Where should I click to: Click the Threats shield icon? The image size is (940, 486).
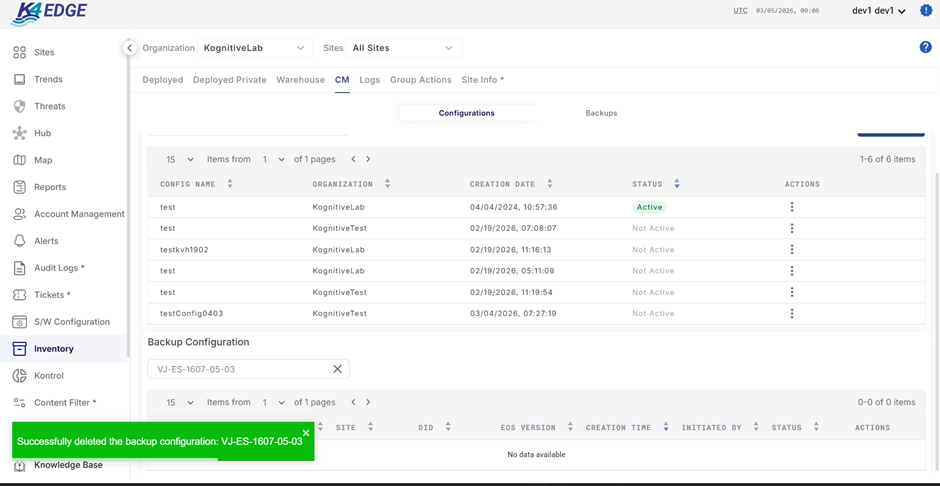[19, 106]
